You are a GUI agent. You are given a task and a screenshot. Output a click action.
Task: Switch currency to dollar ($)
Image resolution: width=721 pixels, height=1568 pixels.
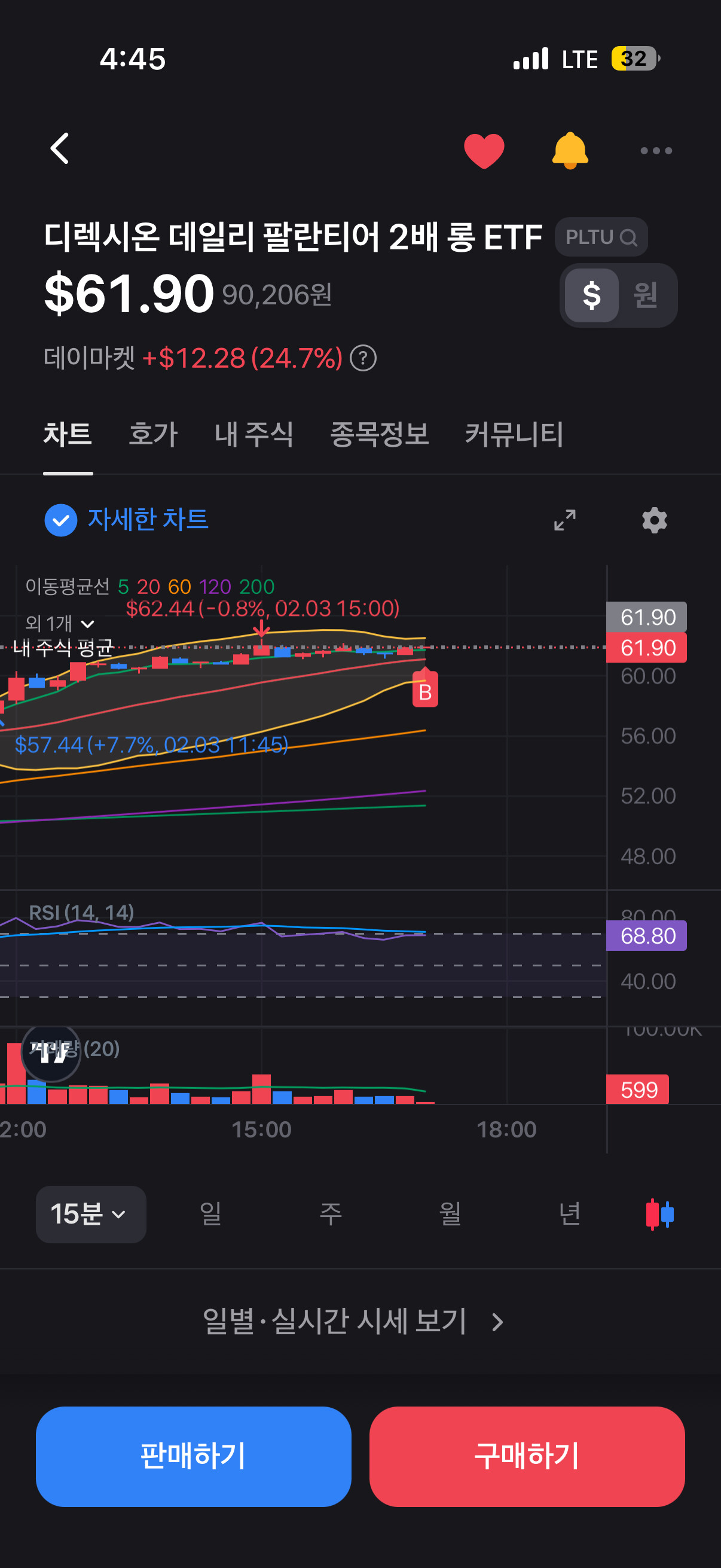[x=591, y=295]
